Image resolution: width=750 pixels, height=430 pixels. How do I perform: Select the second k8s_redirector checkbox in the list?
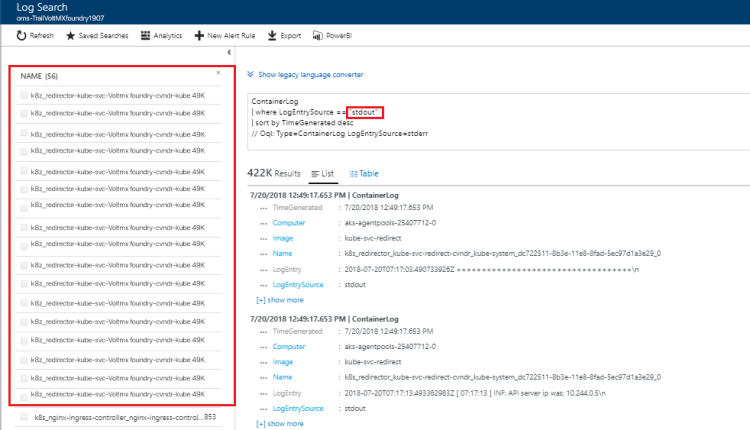click(22, 113)
